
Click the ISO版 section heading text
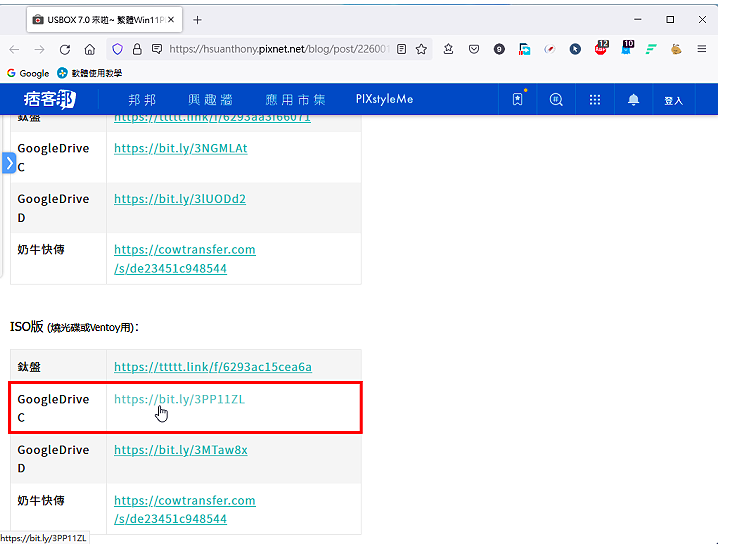(x=74, y=327)
